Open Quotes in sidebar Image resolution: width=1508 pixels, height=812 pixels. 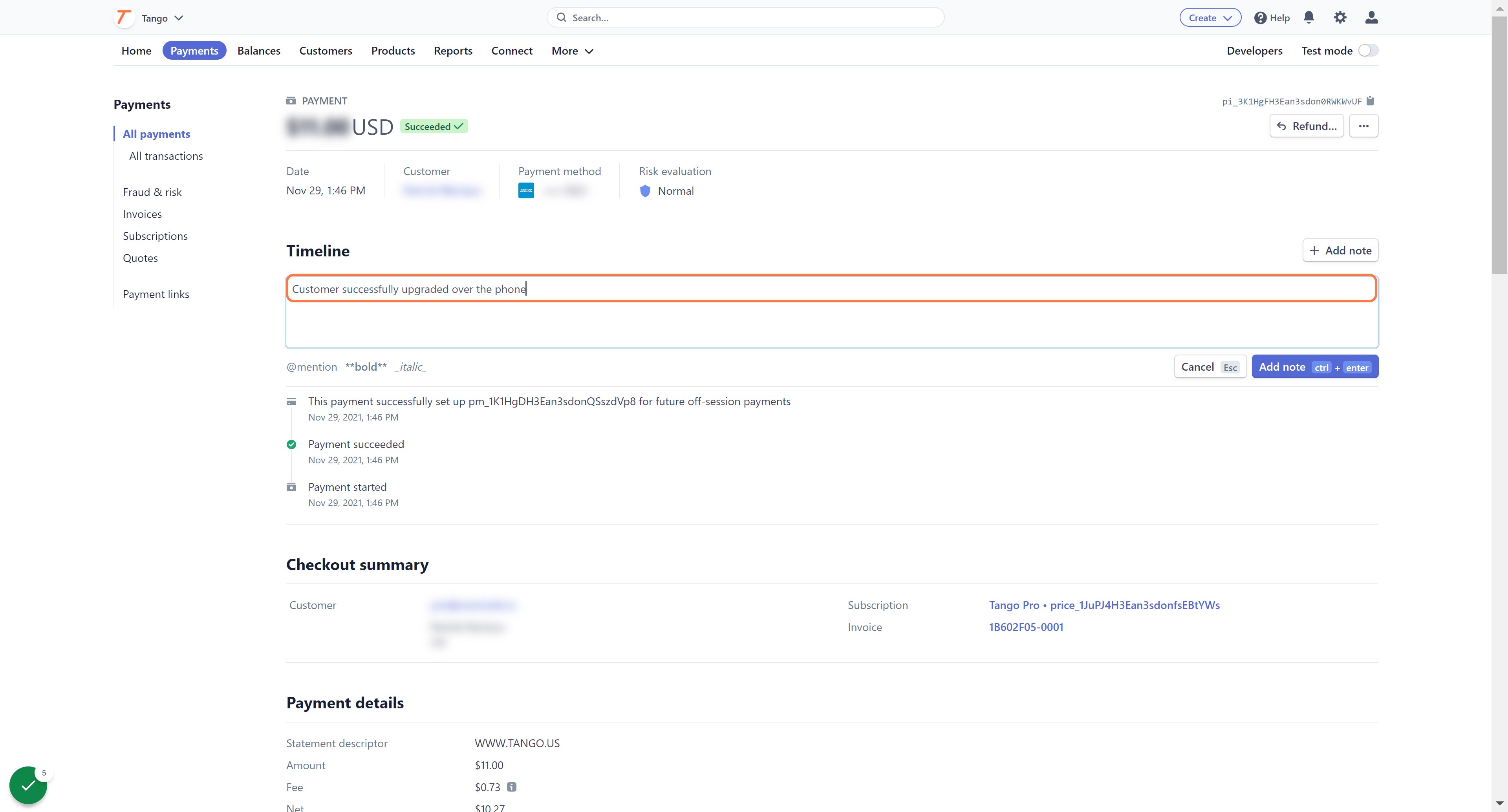pos(141,258)
